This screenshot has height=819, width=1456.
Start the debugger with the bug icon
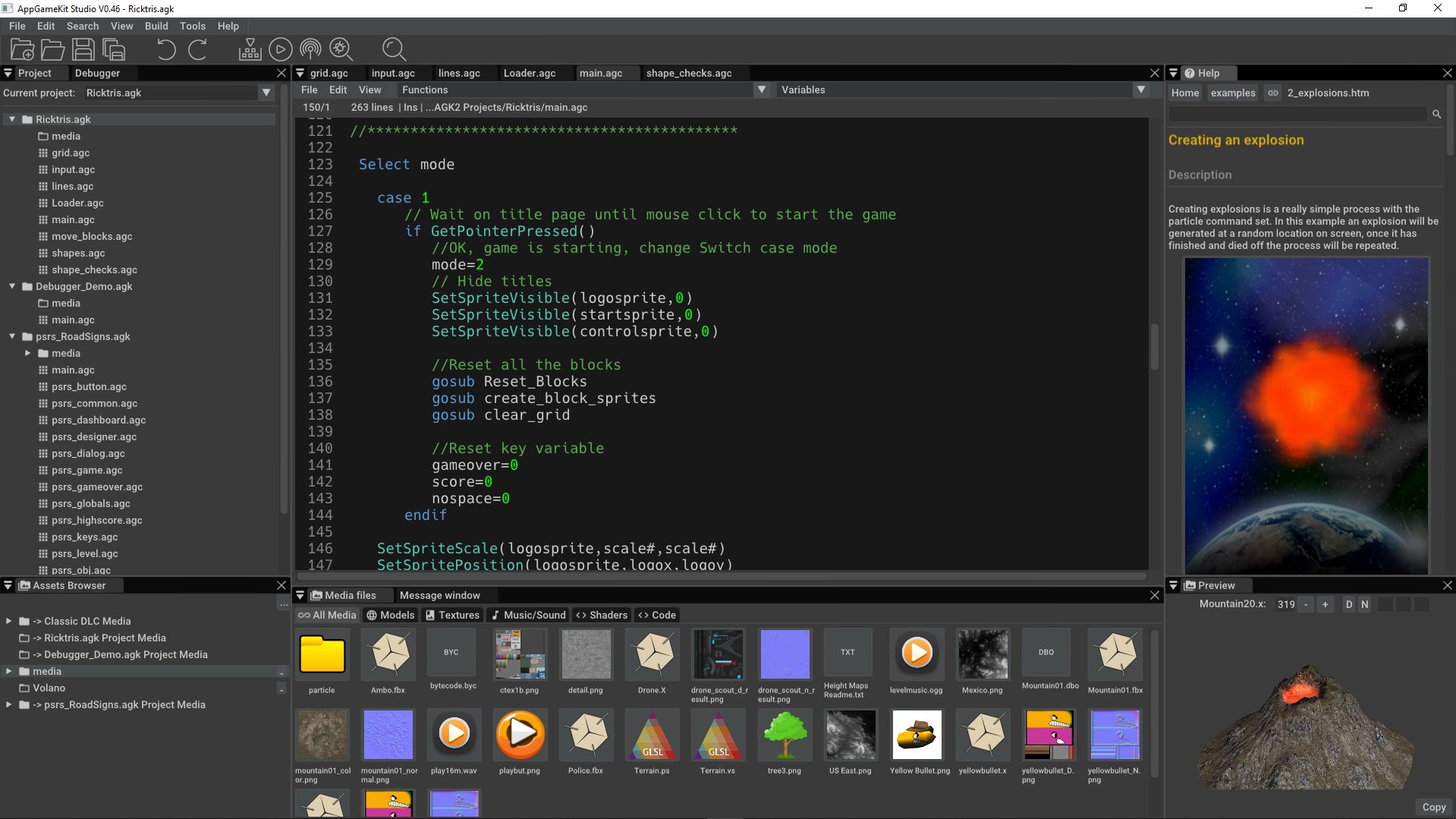pyautogui.click(x=341, y=49)
